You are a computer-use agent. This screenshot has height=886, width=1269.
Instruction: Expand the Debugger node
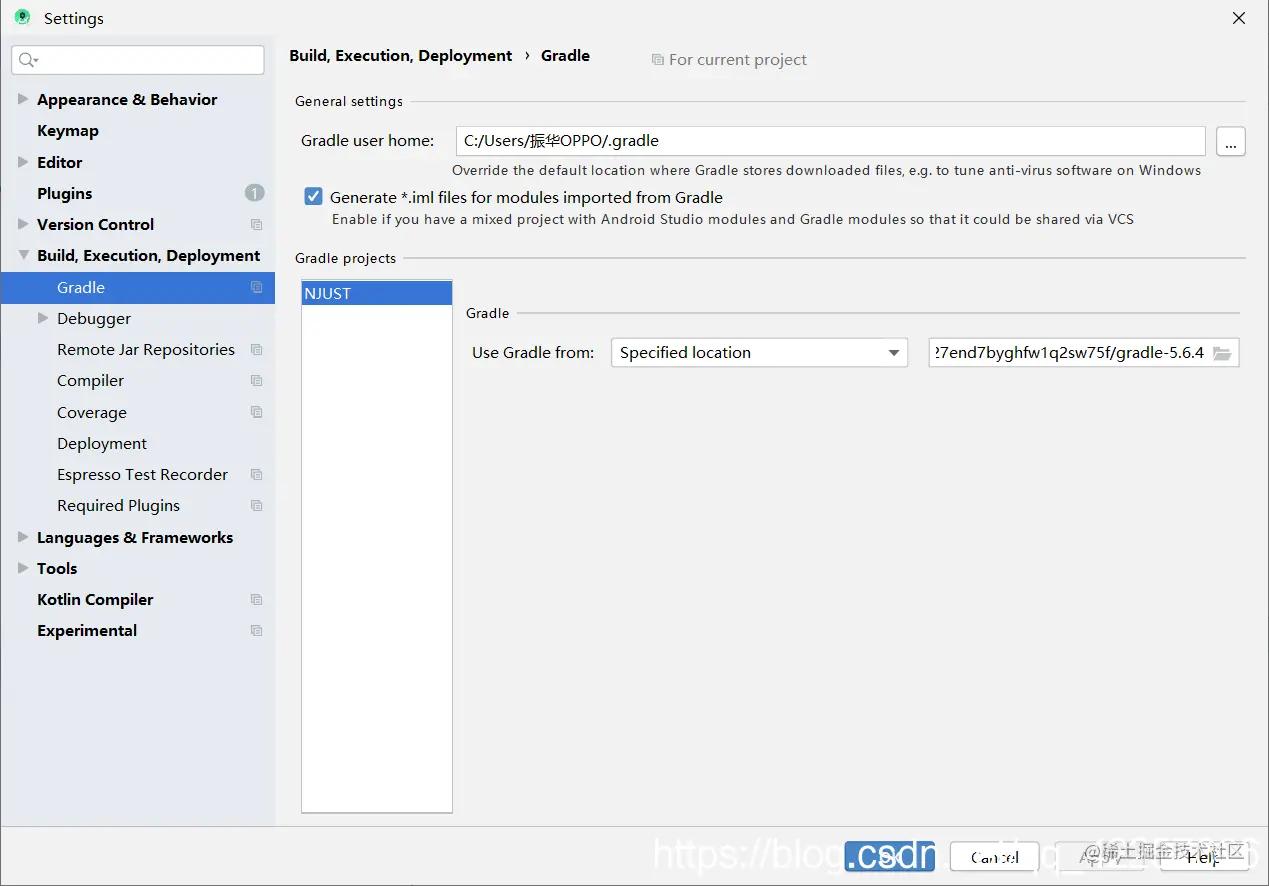[x=43, y=318]
